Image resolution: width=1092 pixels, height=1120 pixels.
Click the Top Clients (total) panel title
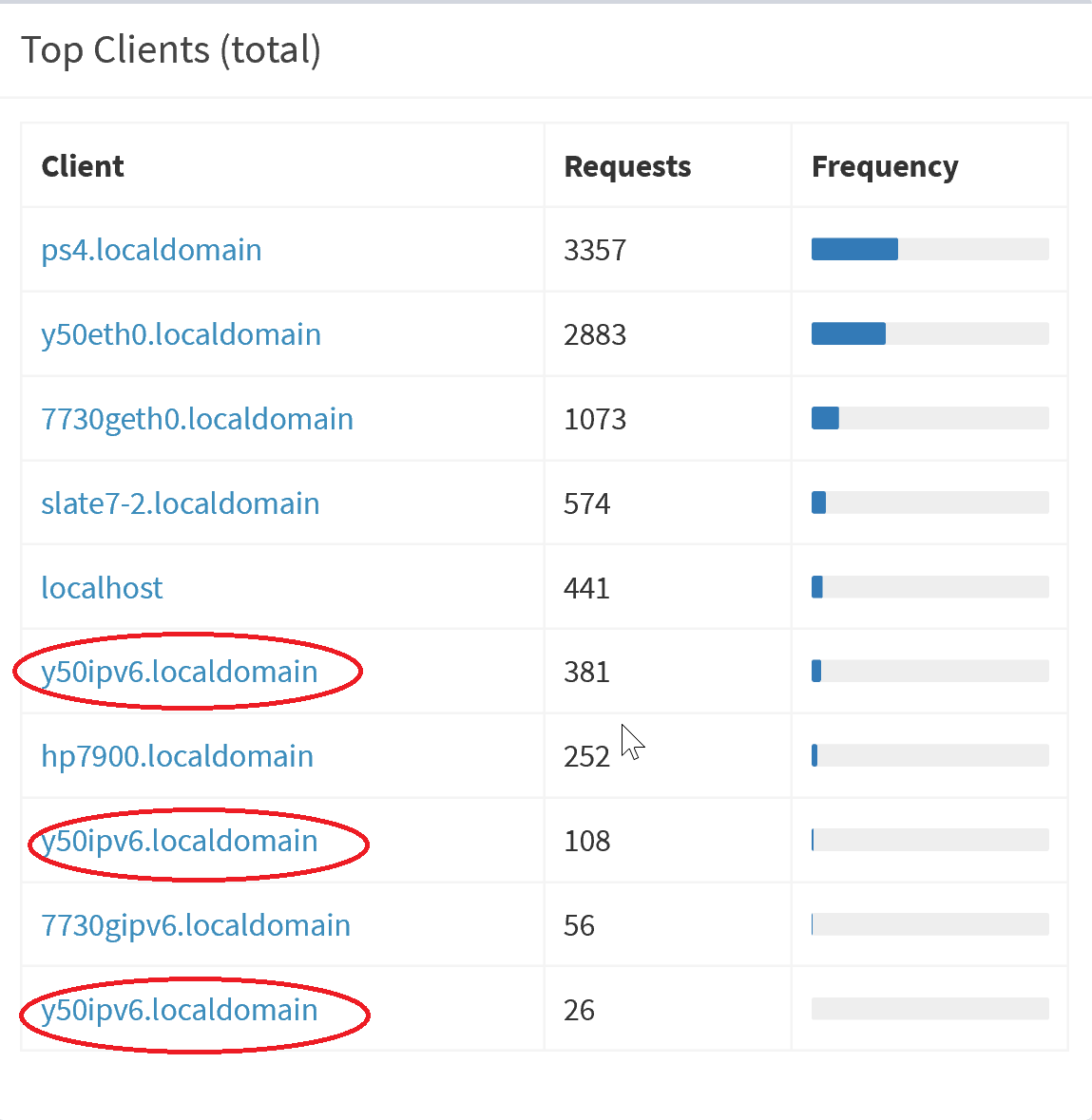(171, 49)
